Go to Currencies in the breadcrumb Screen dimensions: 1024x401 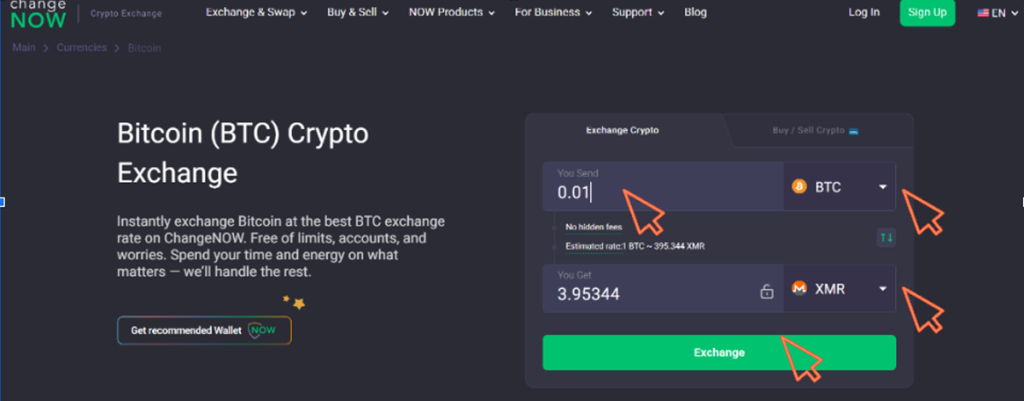tap(82, 47)
